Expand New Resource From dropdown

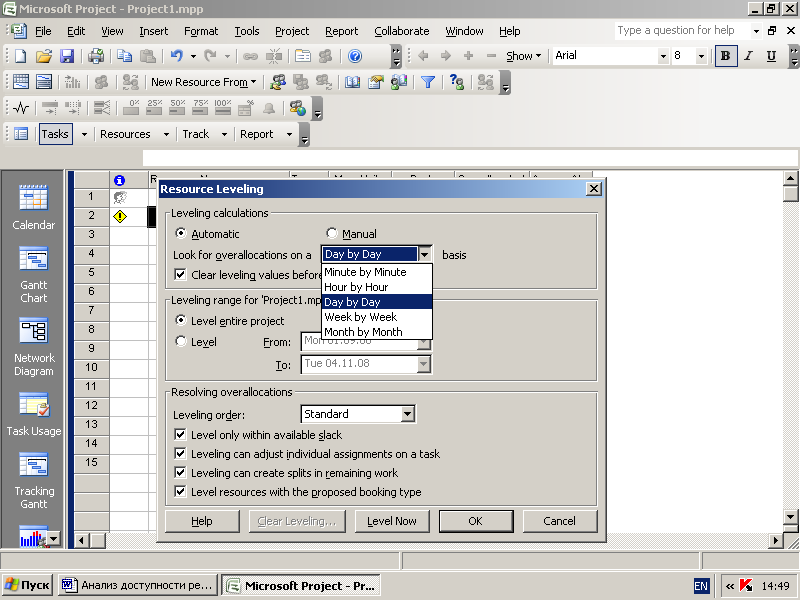tap(254, 82)
